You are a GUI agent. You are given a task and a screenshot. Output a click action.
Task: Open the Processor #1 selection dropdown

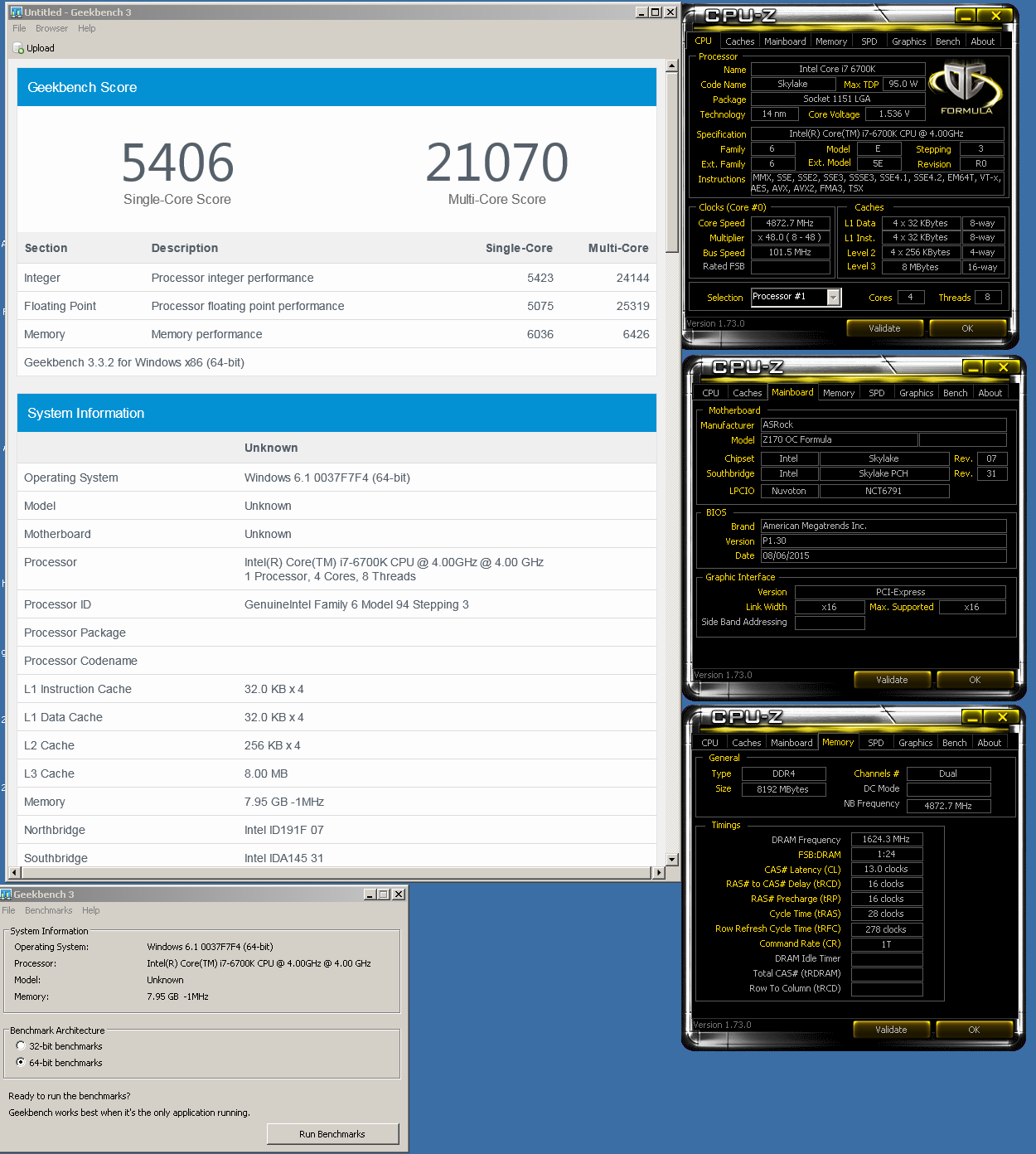click(834, 297)
